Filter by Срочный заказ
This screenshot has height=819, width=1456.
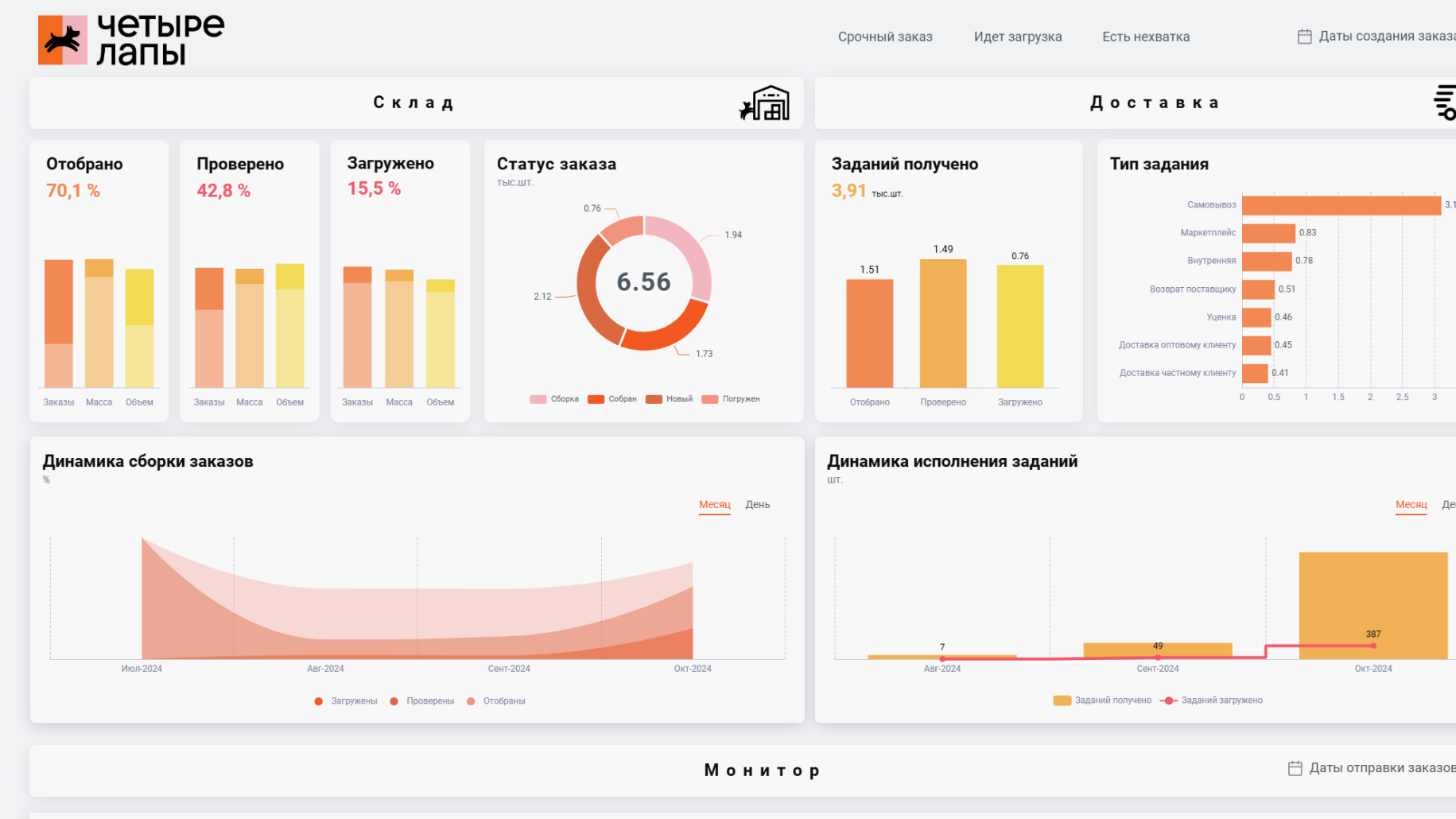(x=885, y=37)
